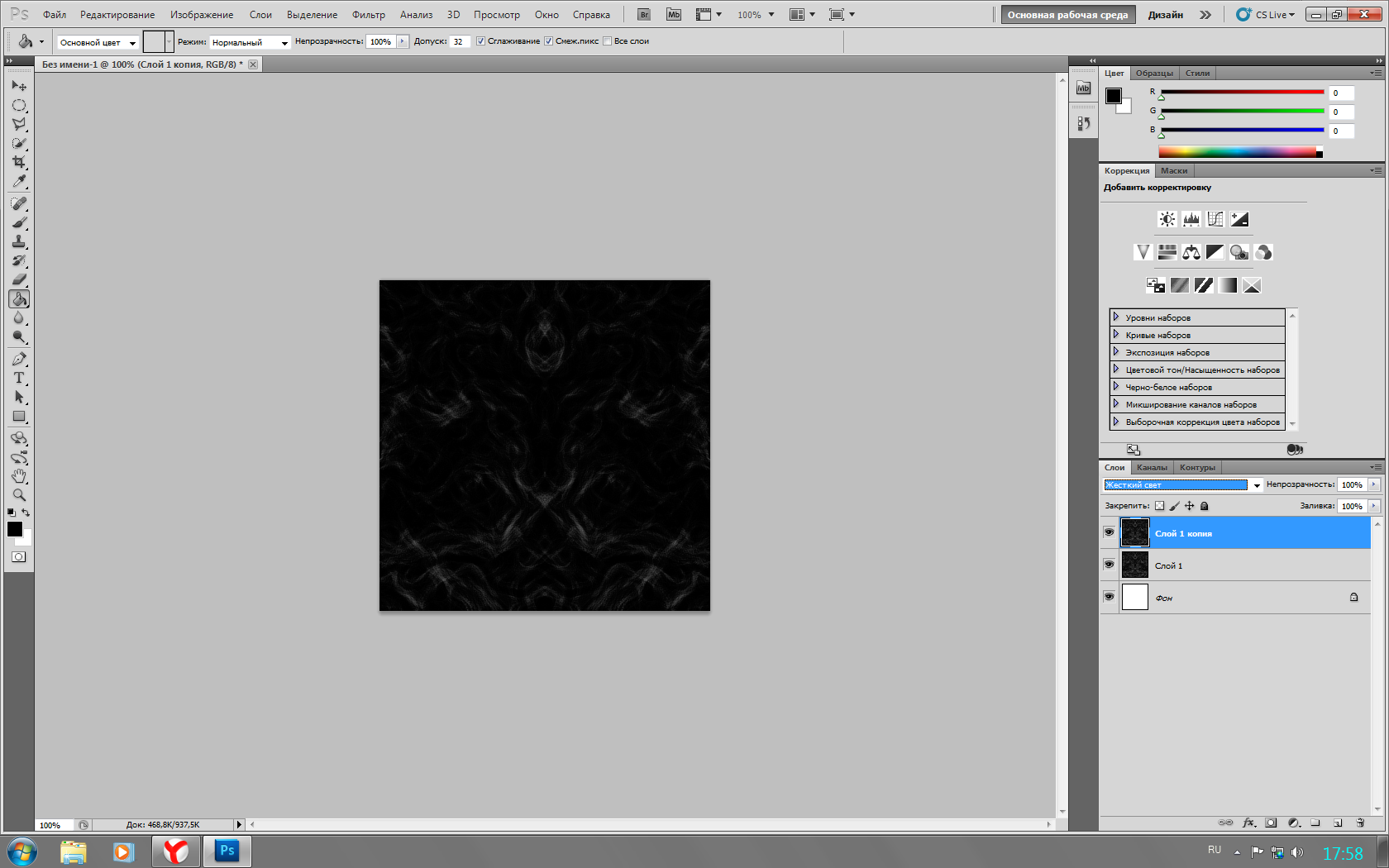Hide the Фон layer
The width and height of the screenshot is (1389, 868).
[x=1109, y=597]
